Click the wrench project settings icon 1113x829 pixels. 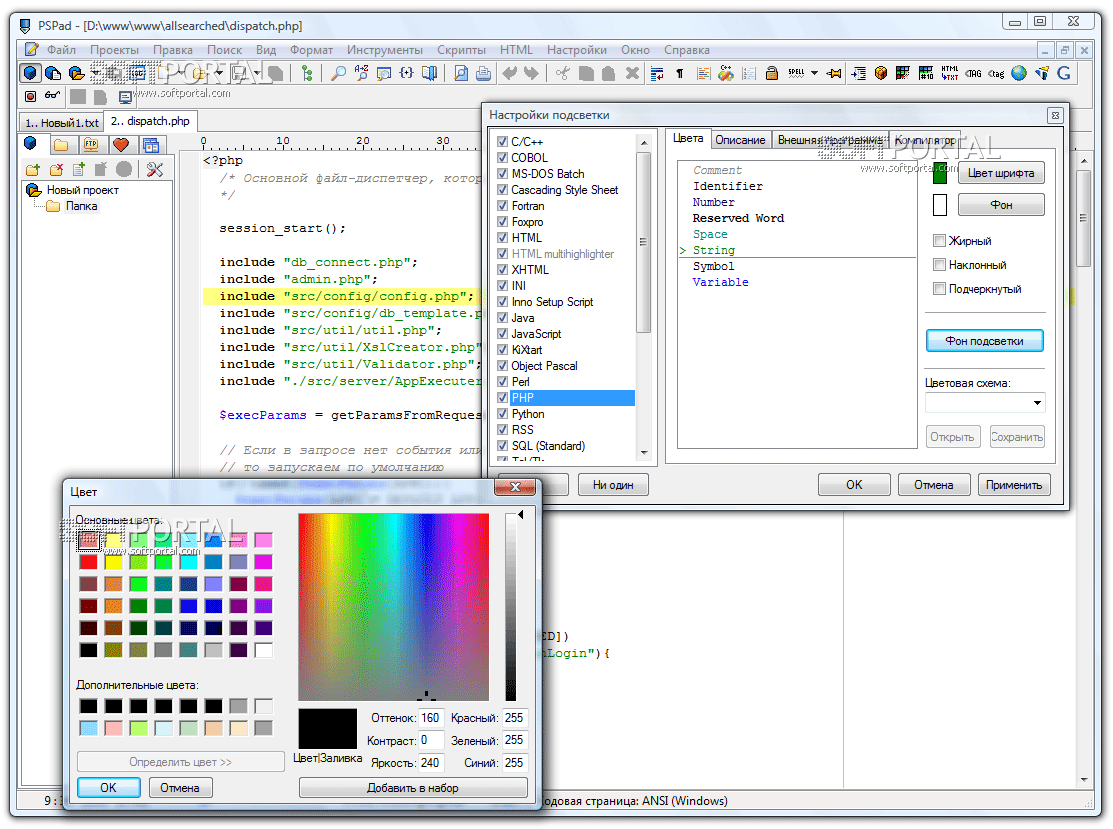point(154,170)
